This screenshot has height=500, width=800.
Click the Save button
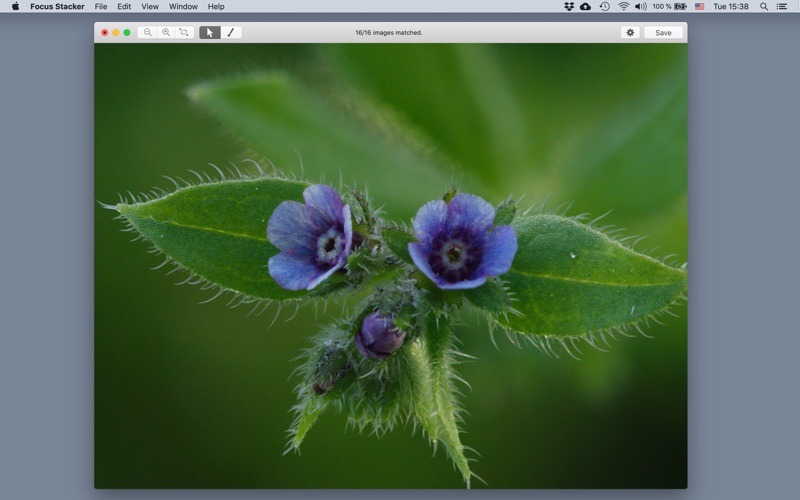[663, 33]
